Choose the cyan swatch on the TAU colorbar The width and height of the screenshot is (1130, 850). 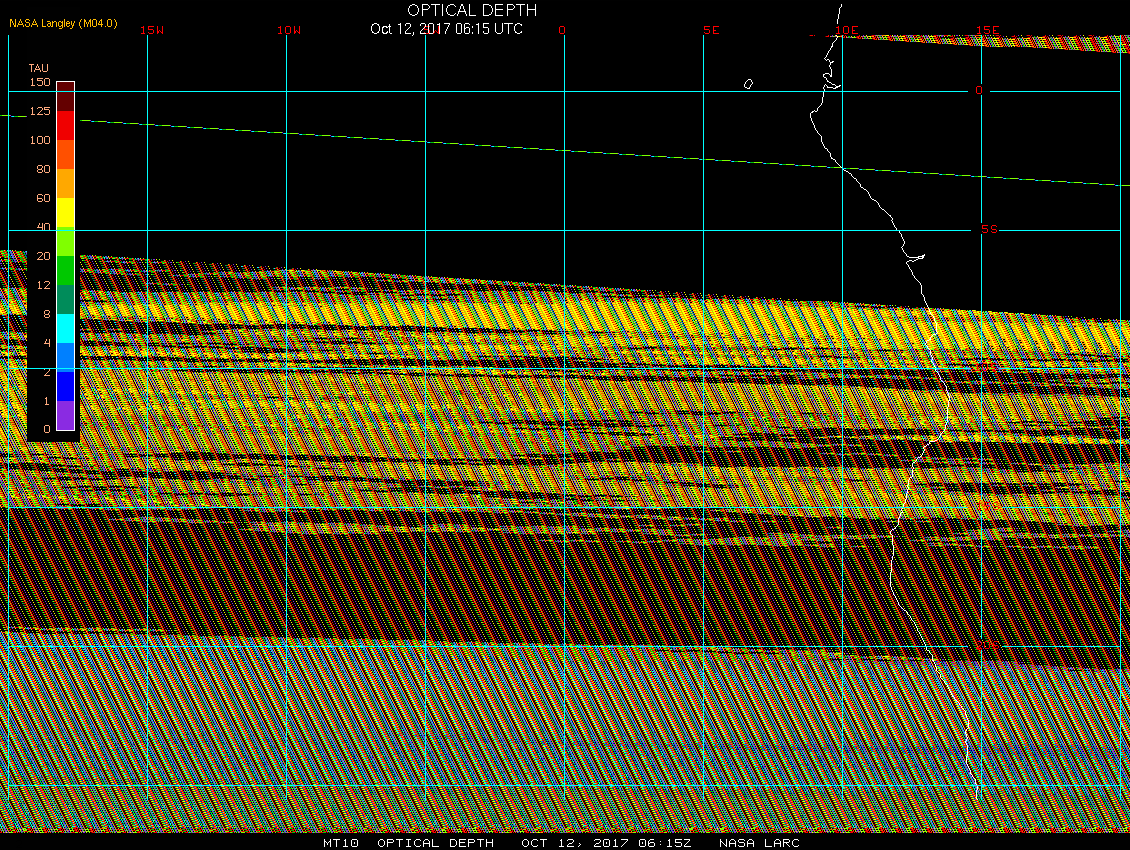tap(65, 328)
